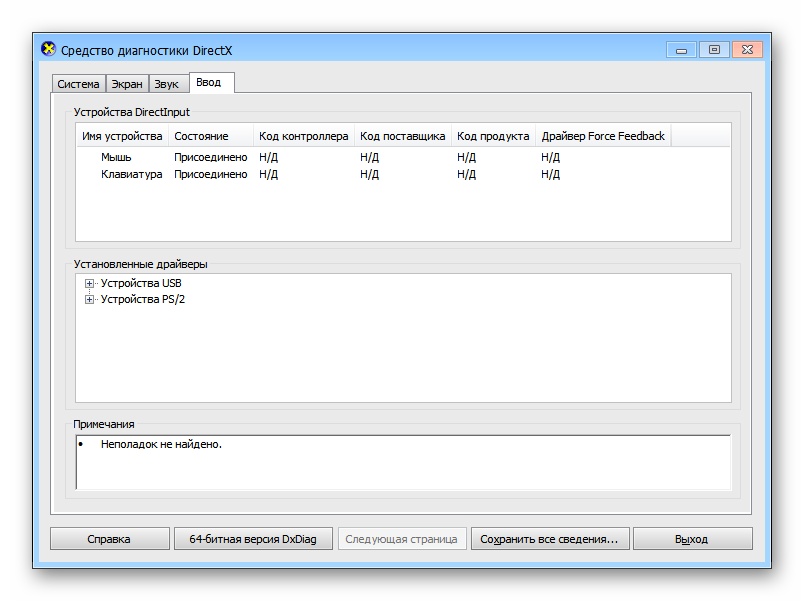Select the Ввод tab
Screen dimensions: 804x601
[x=209, y=82]
